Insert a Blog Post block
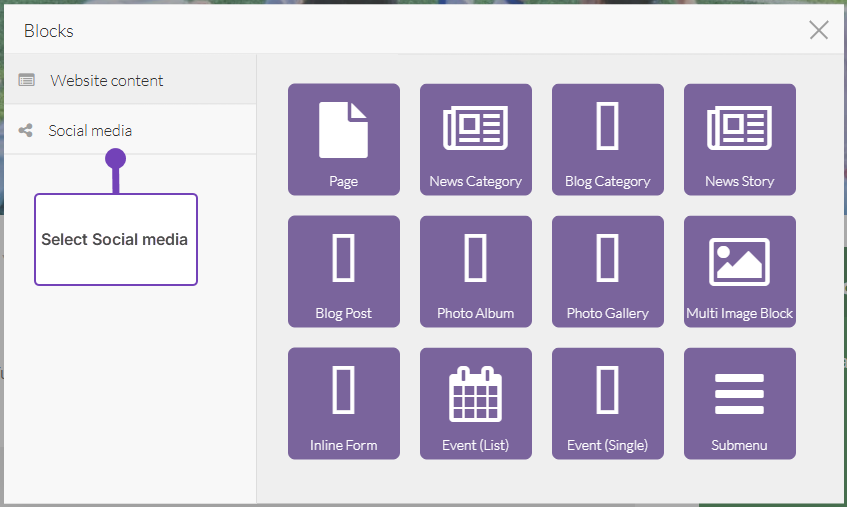Screen dimensions: 847x507 [343, 271]
